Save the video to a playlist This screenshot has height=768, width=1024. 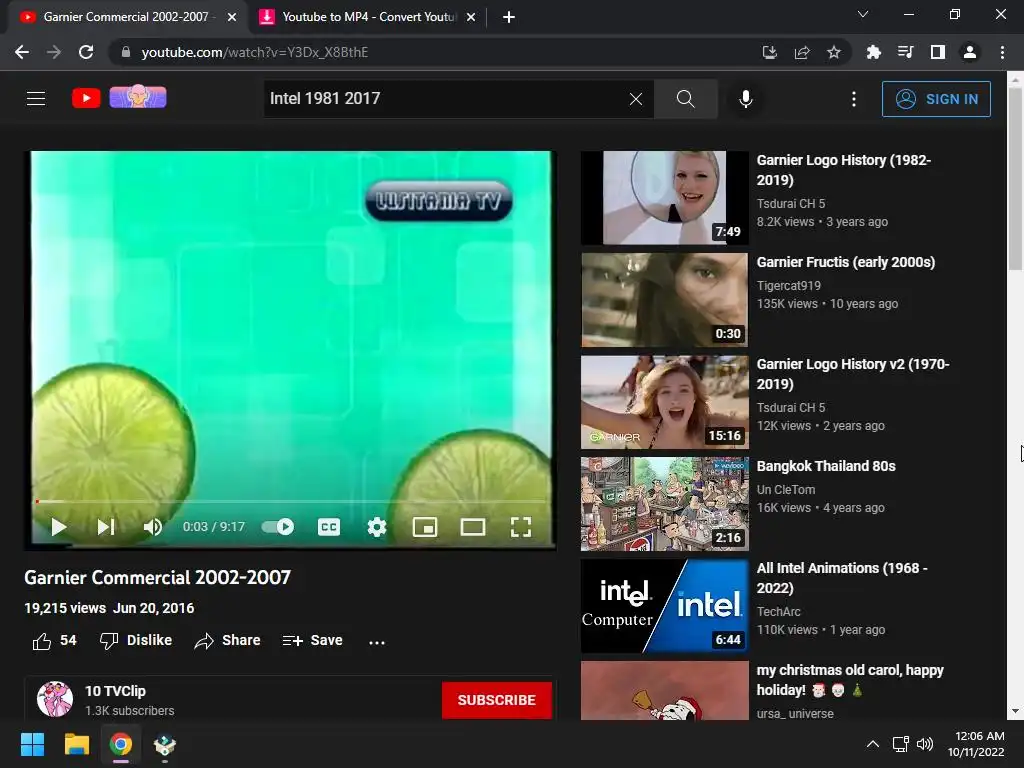coord(312,641)
